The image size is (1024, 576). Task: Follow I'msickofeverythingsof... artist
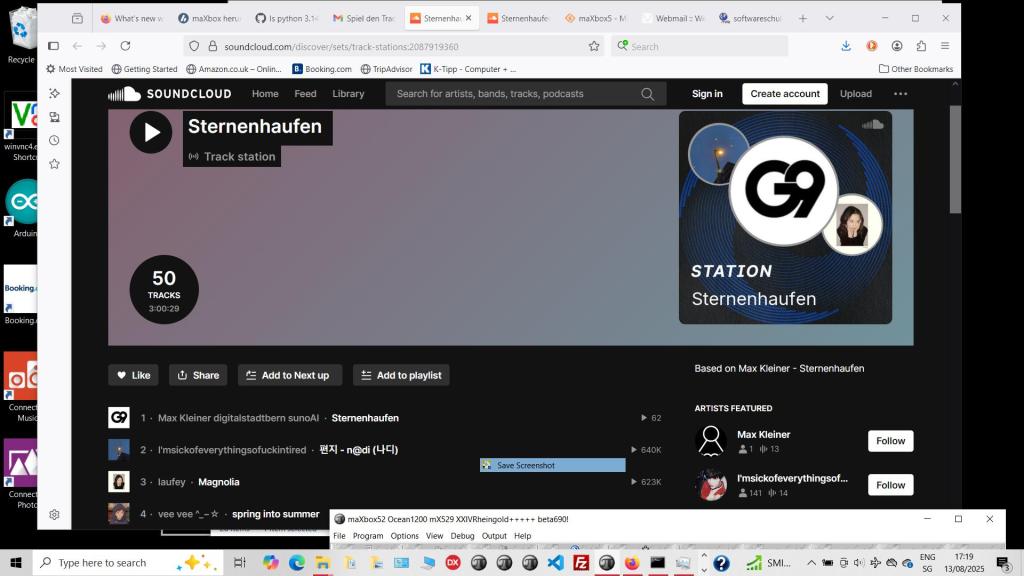890,485
